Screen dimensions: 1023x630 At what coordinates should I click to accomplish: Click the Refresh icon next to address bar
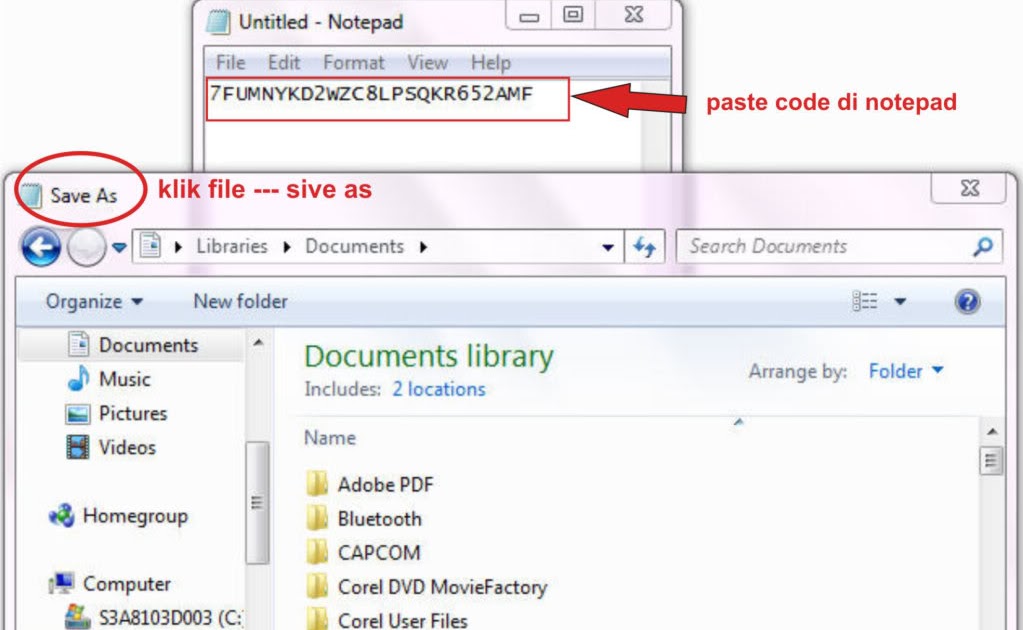click(645, 247)
